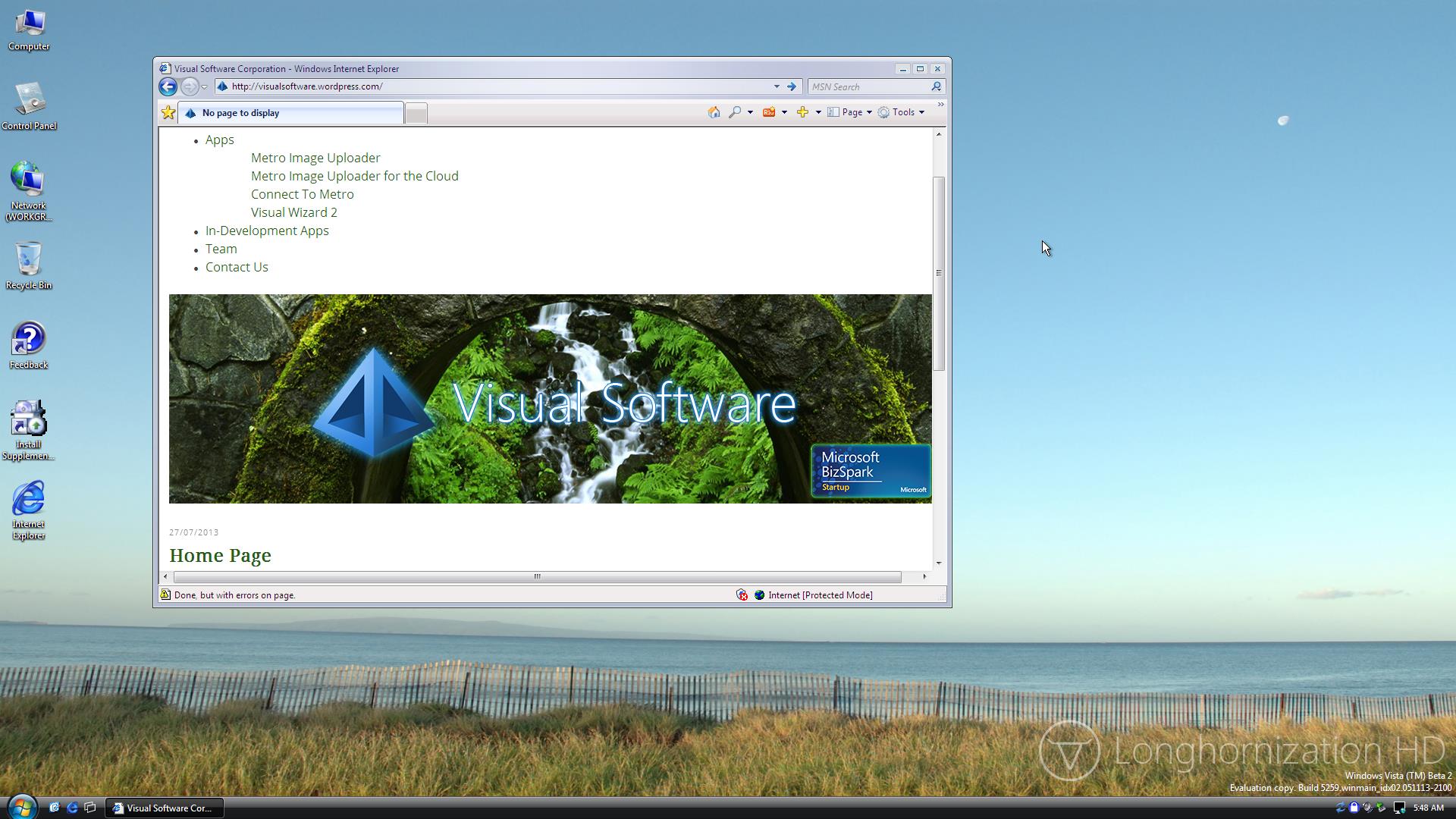Screen dimensions: 1456x819
Task: Click the Windows Start orb
Action: (21, 807)
